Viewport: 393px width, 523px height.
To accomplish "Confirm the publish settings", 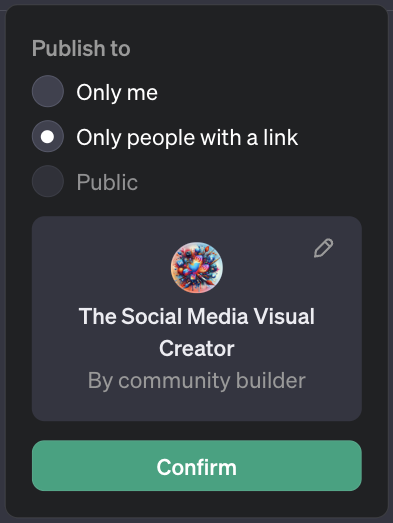I will tap(197, 466).
